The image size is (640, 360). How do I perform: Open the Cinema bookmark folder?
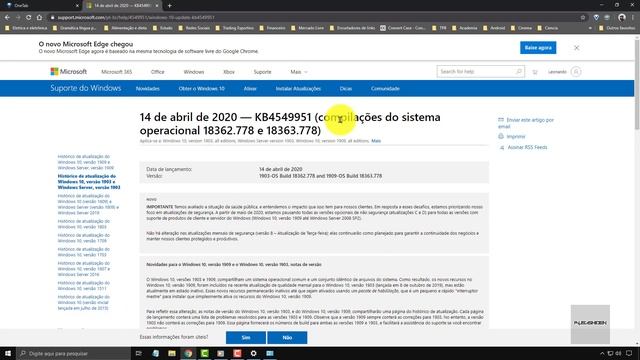coord(521,28)
